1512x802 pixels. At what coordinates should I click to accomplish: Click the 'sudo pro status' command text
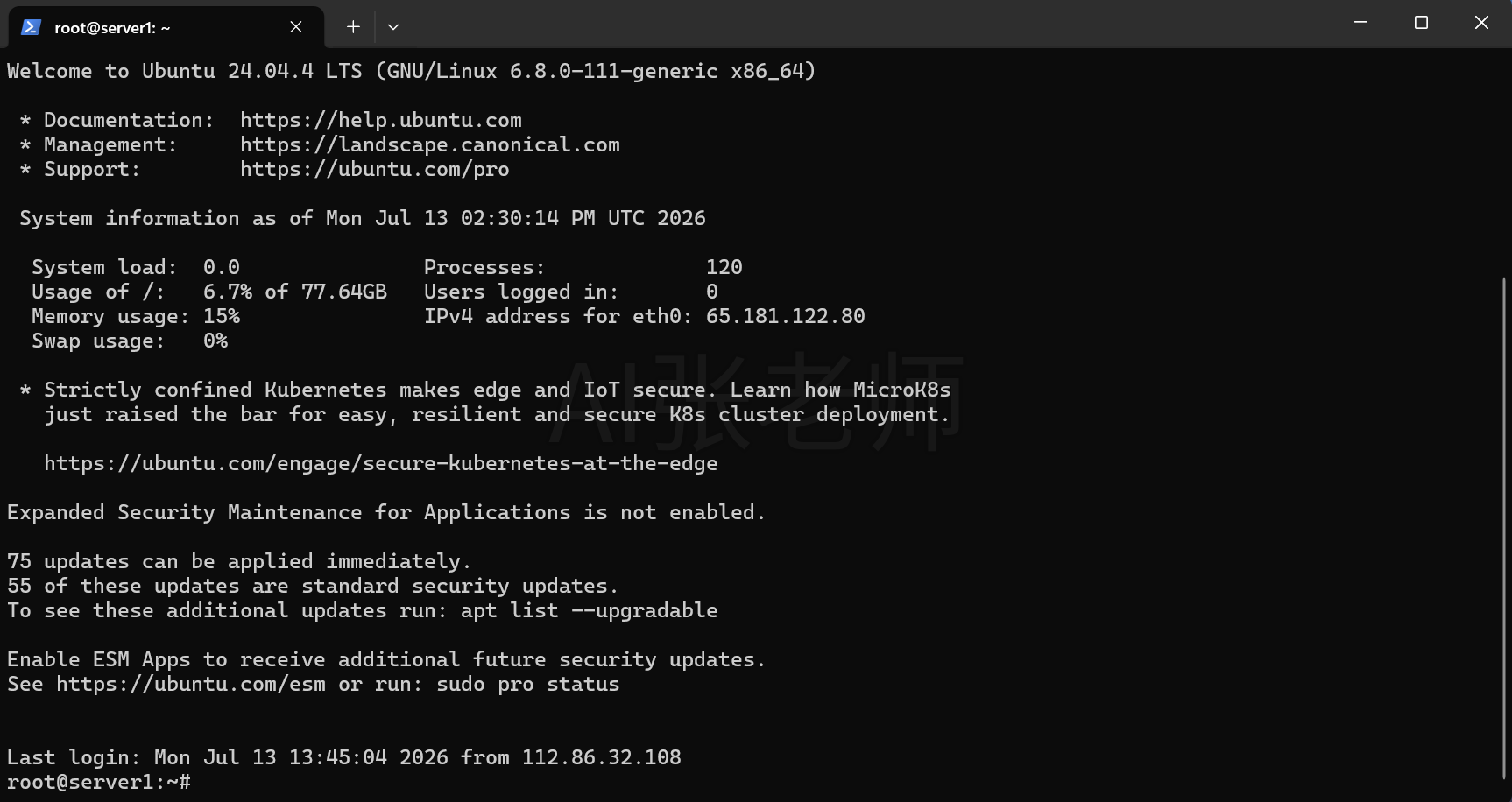528,684
